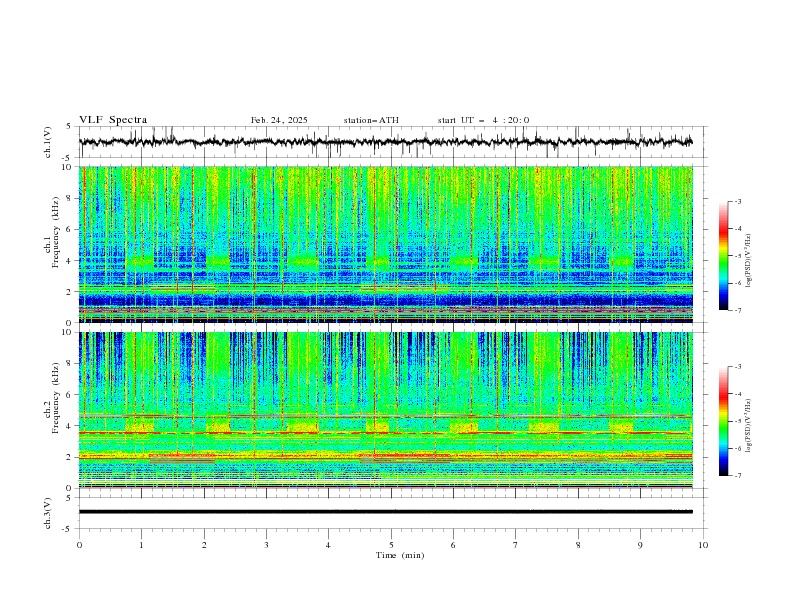Viewport: 792px width, 612px height.
Task: Click the "log(PSD)(V²/Hz)" label beside ch.2 colorbar
Action: coord(749,425)
